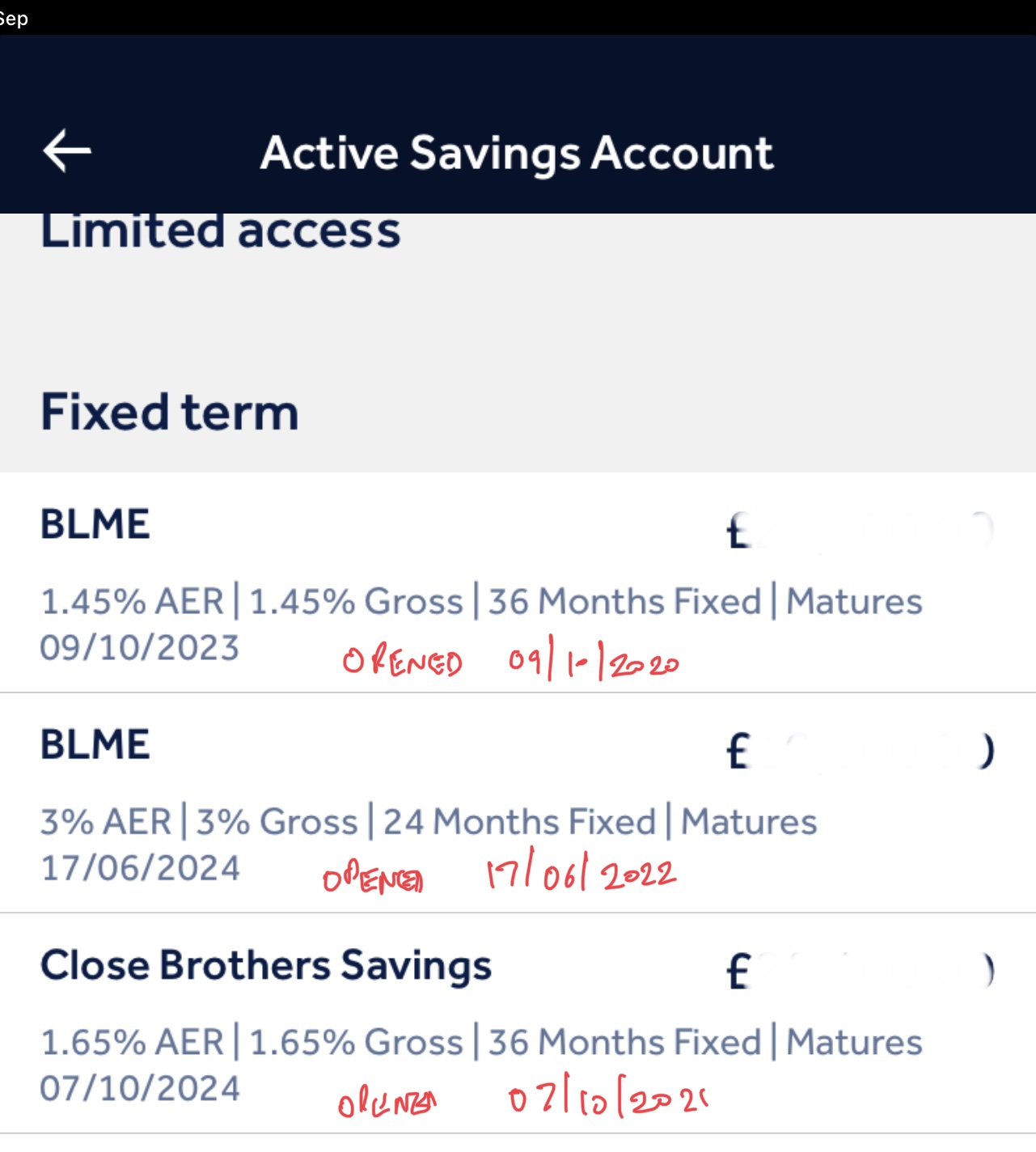This screenshot has height=1152, width=1036.
Task: Click the Active Savings Account title
Action: (x=517, y=153)
